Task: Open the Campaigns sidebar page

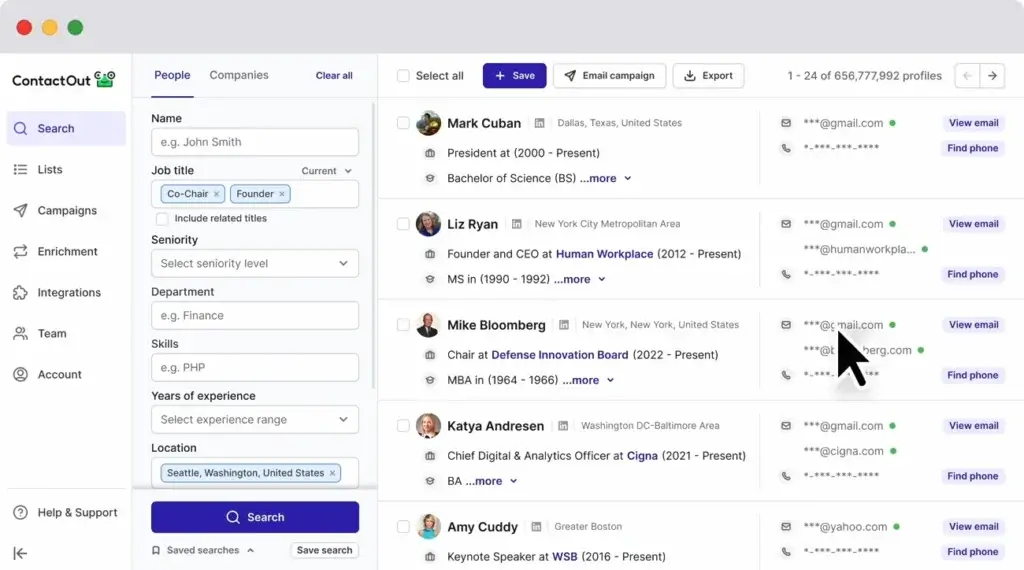Action: click(x=67, y=210)
